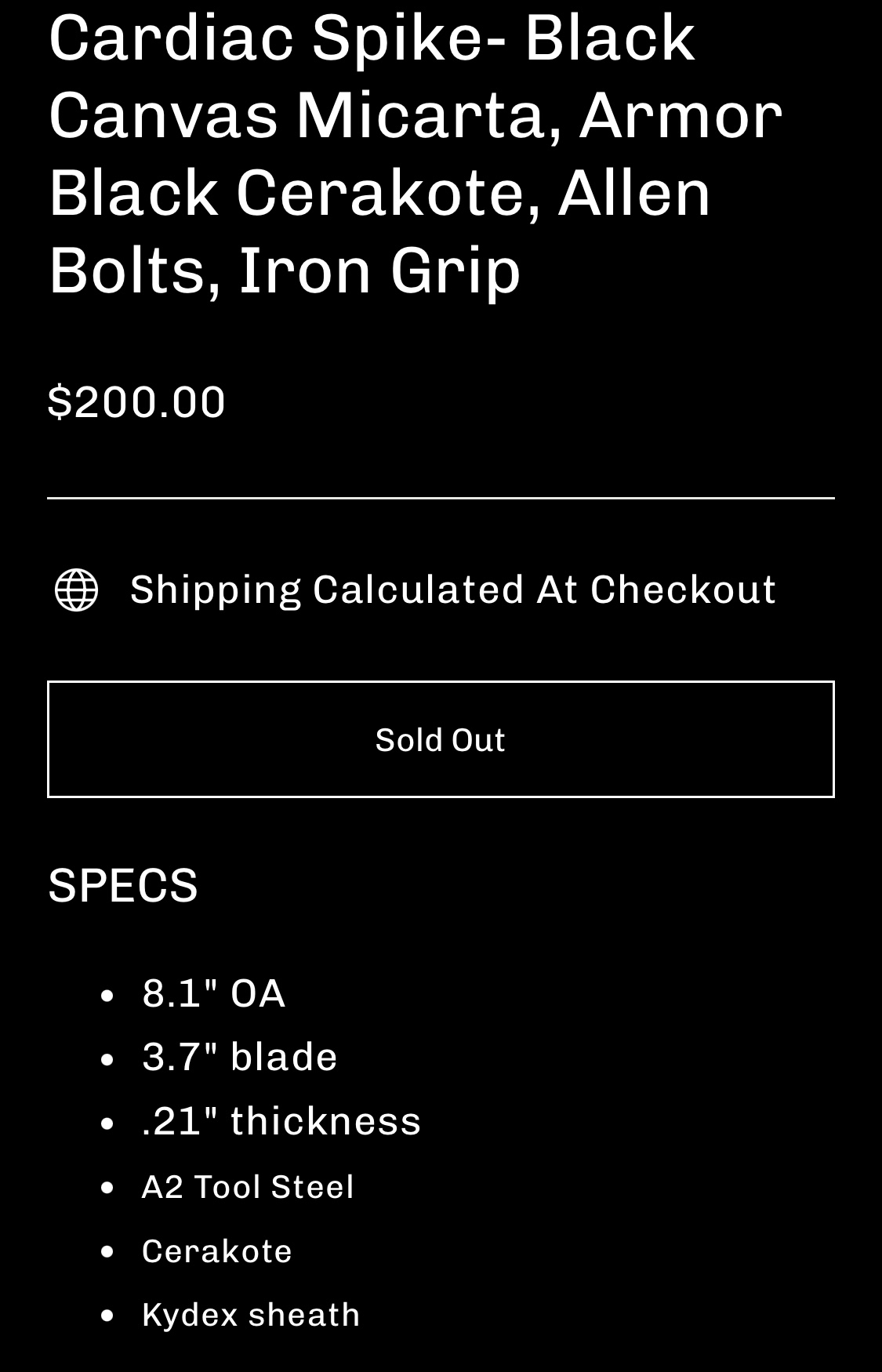Click the .21" thickness spec item
882x1372 pixels.
coord(281,1121)
